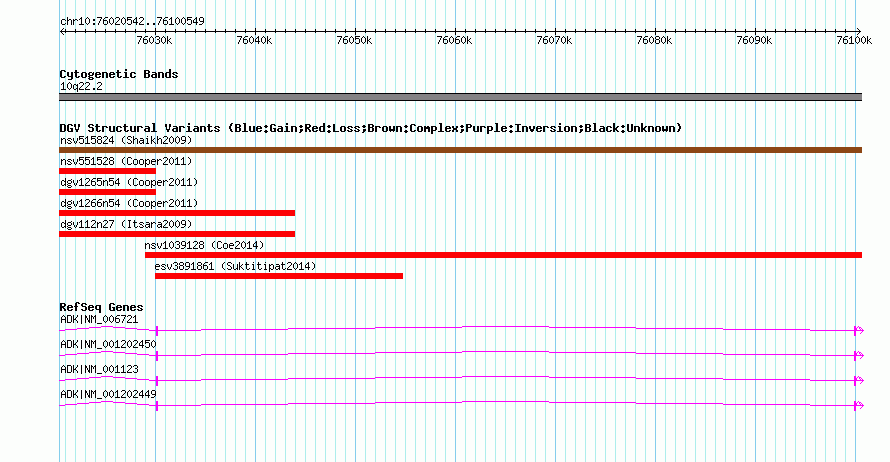This screenshot has width=890, height=462.
Task: Open variant label dgv1265n54 (Cooper2011)
Action: [129, 182]
